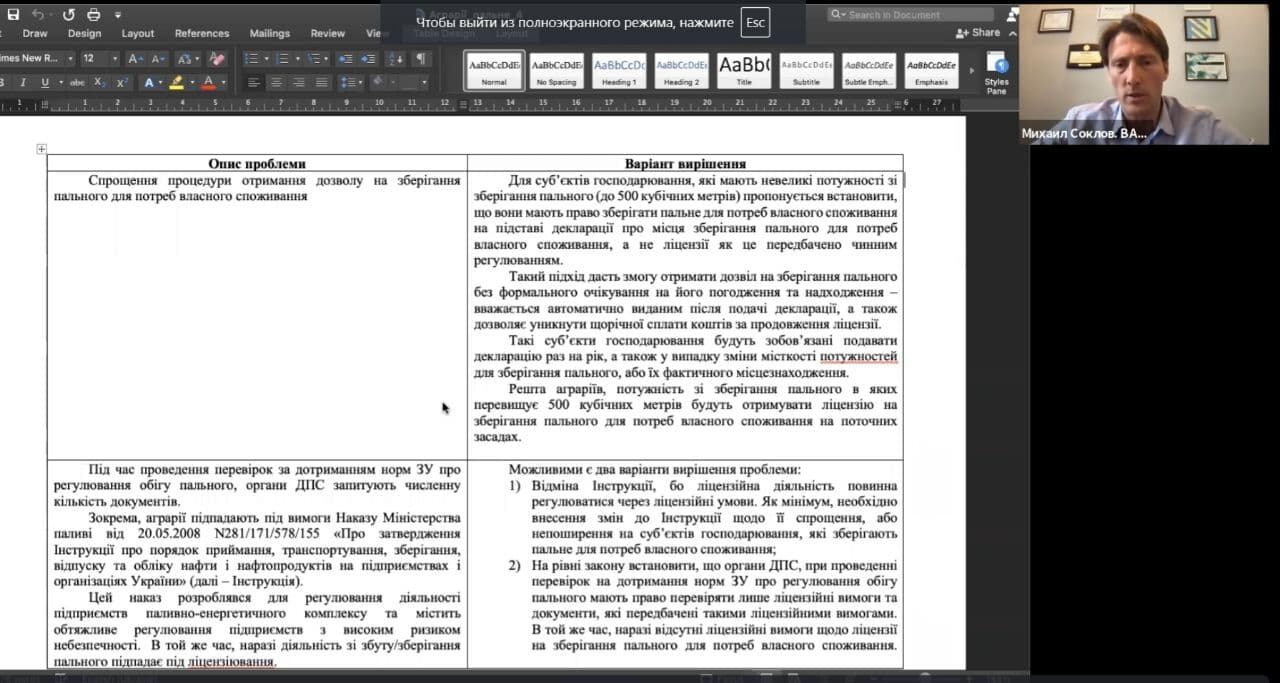Image resolution: width=1280 pixels, height=683 pixels.
Task: Apply the Emphasis style
Action: tap(931, 70)
